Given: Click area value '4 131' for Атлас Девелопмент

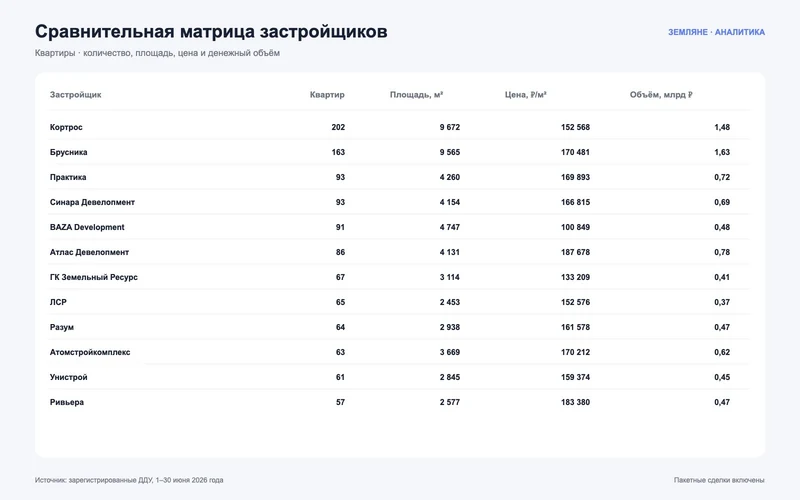Looking at the screenshot, I should tap(449, 252).
